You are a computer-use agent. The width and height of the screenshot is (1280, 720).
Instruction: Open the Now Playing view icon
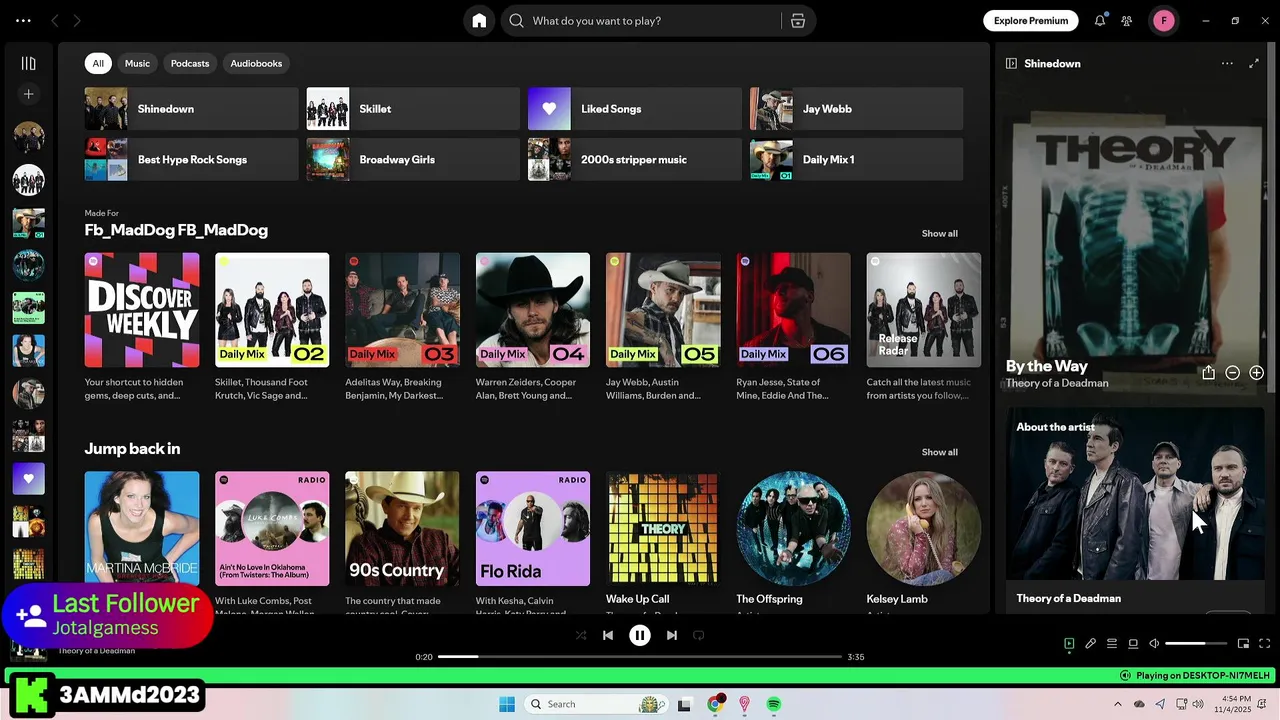tap(1069, 644)
